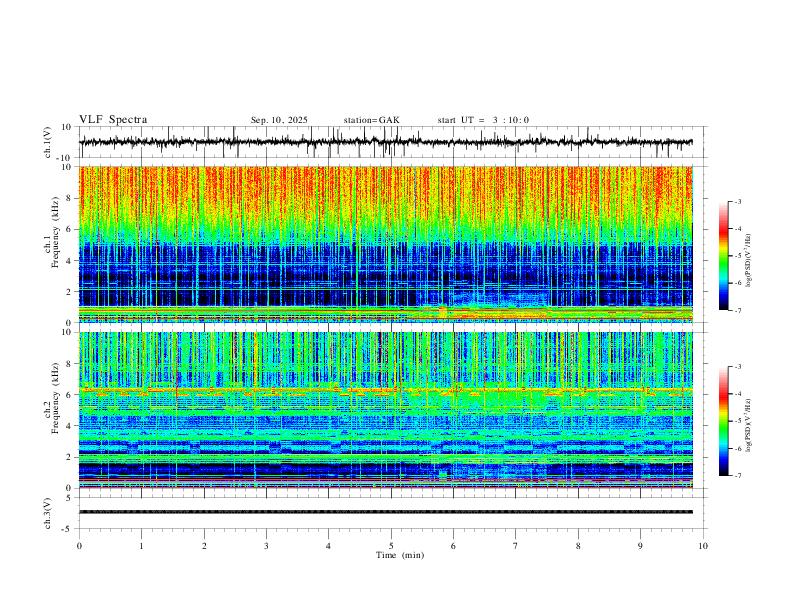
Task: Click the "VLF Spectra" title text
Action: pyautogui.click(x=113, y=120)
